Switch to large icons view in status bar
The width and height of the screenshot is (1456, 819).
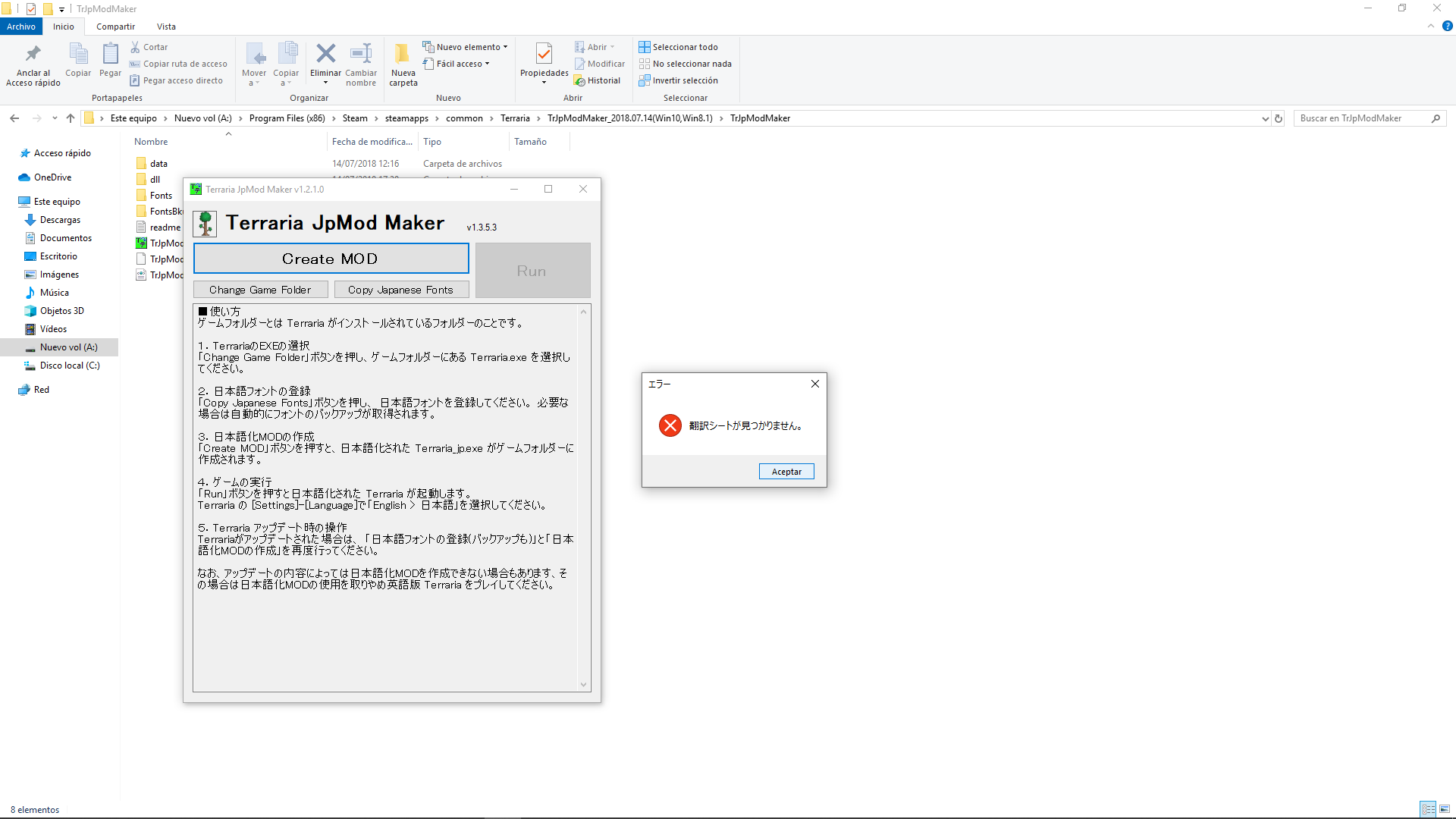1444,809
